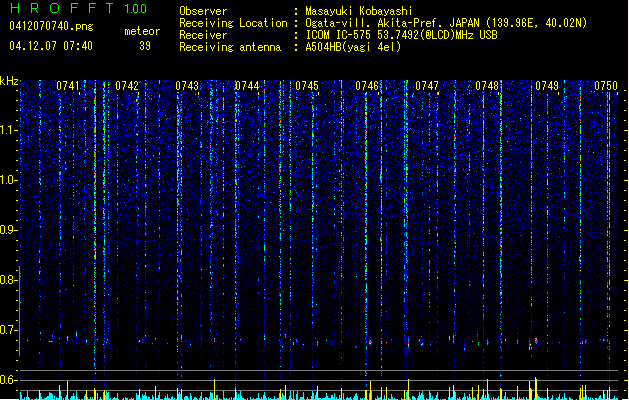
Task: Click the ICOM IC-575 53.7492 MHz USB text
Action: 401,35
